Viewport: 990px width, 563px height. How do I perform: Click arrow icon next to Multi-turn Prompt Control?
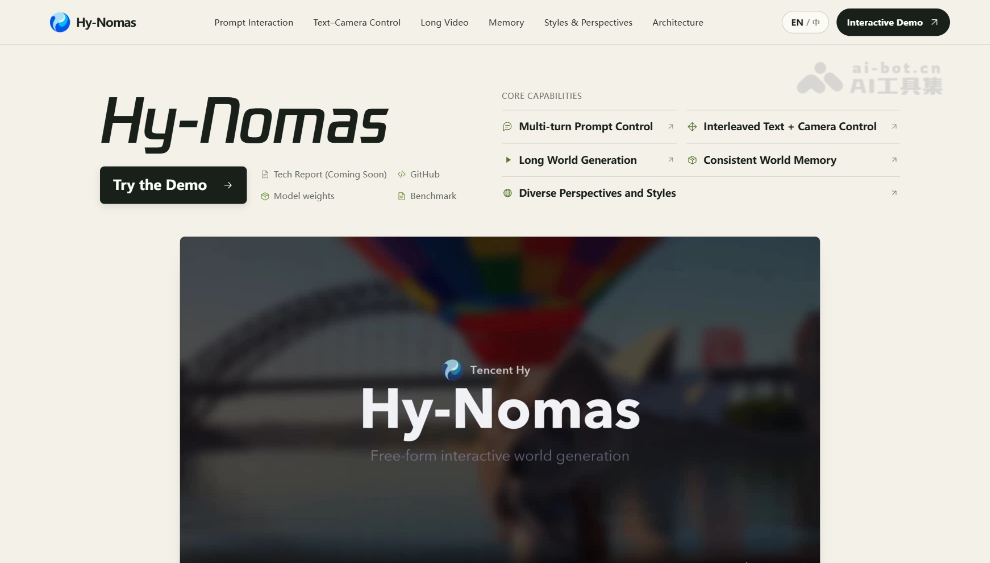pyautogui.click(x=671, y=126)
